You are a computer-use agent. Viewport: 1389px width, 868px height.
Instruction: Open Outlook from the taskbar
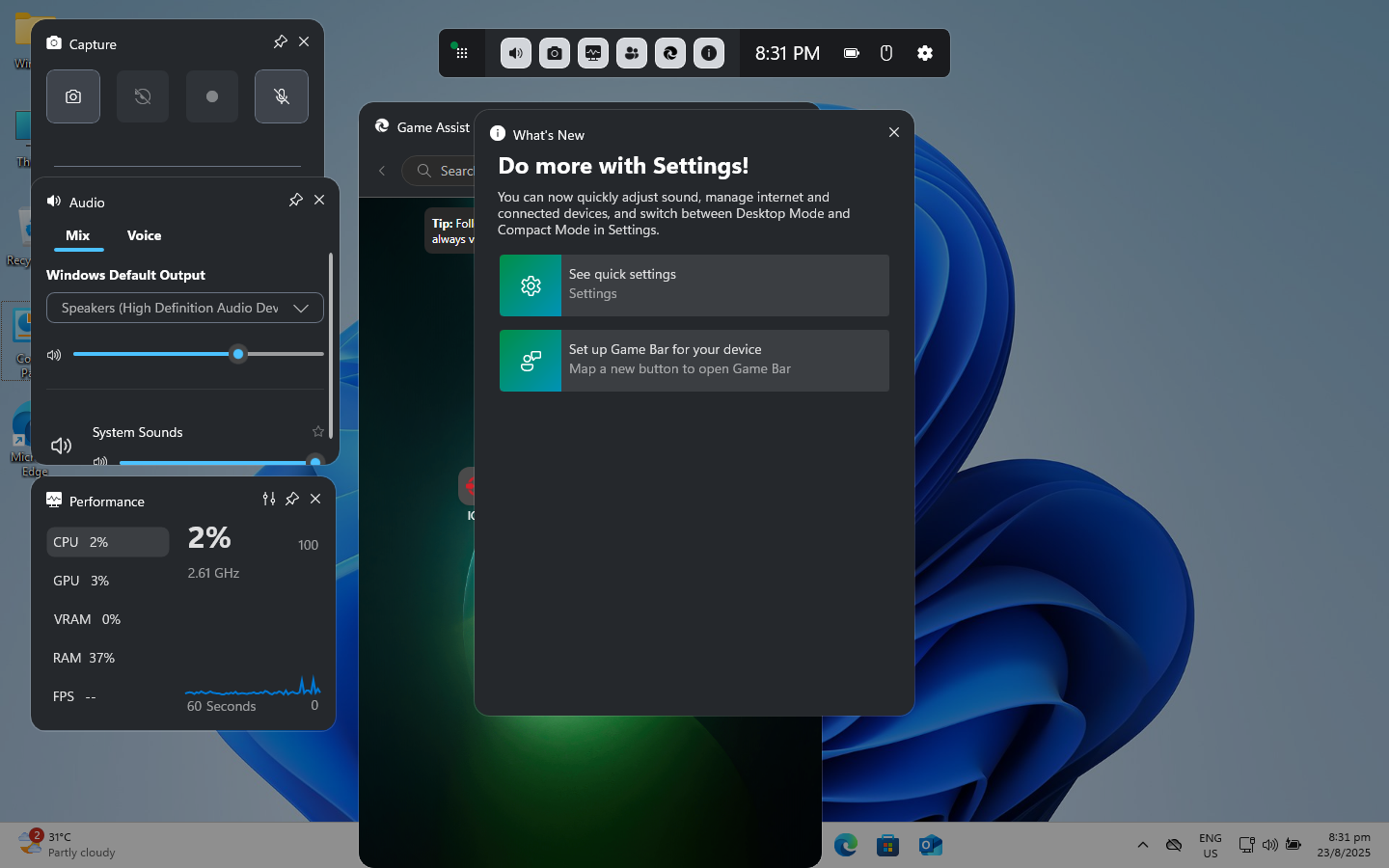click(x=931, y=845)
